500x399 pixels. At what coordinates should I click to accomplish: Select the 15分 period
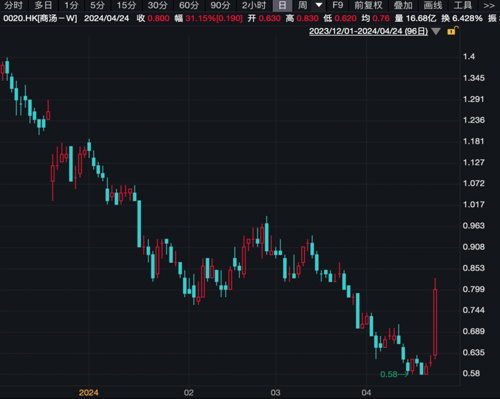click(x=126, y=5)
